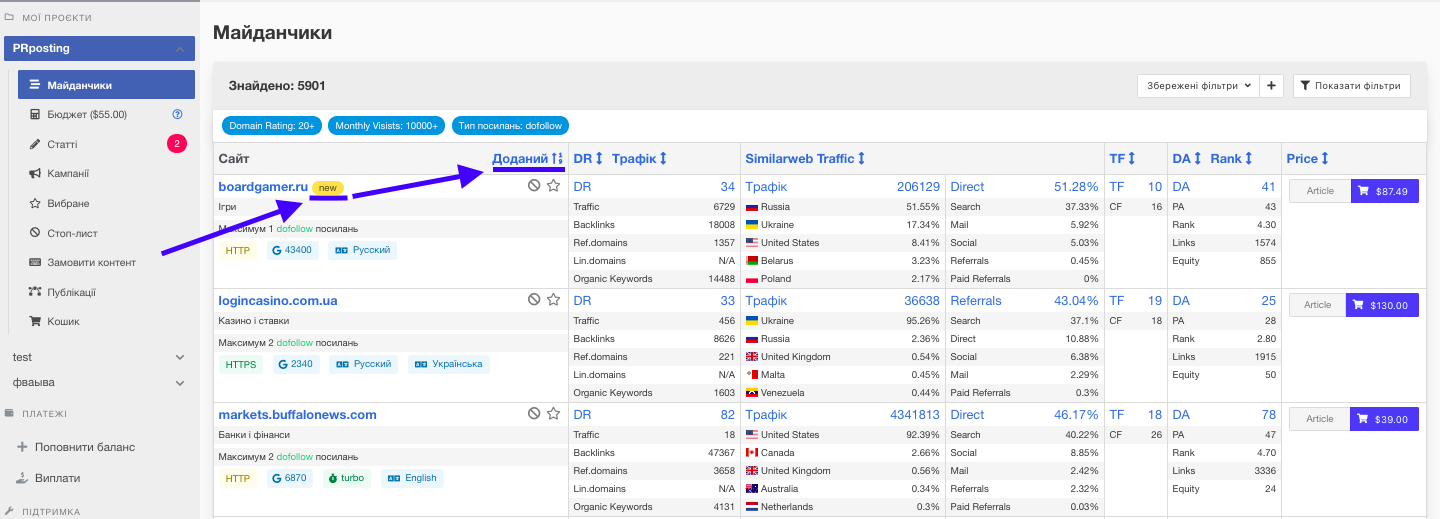Click the red badge showing 2 articles
The image size is (1440, 519).
point(177,144)
